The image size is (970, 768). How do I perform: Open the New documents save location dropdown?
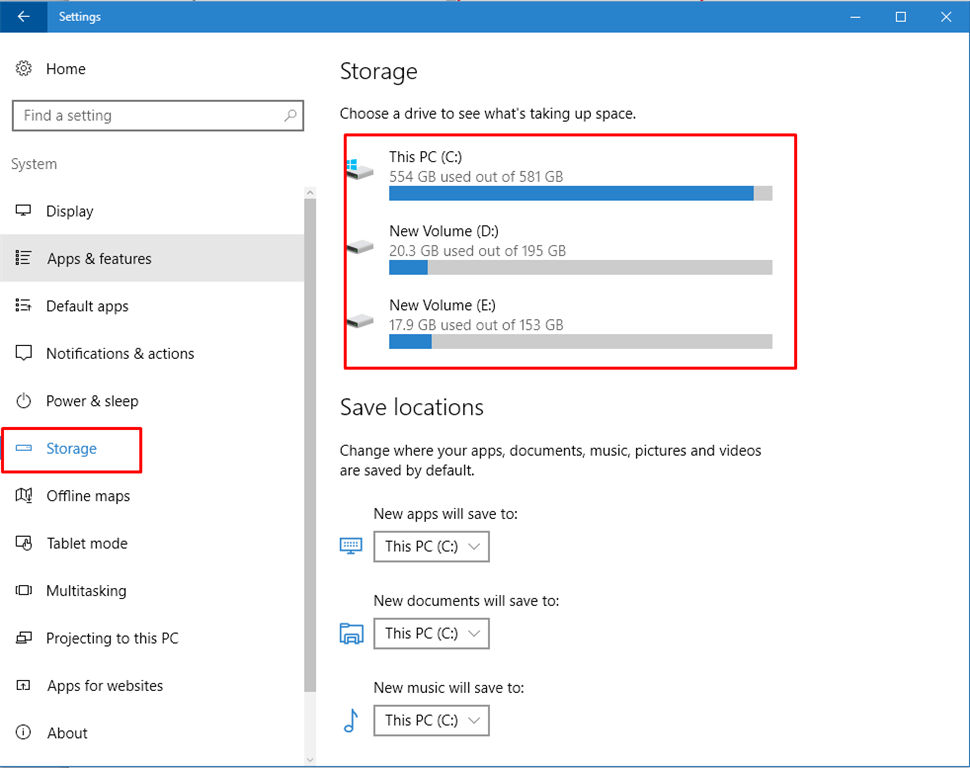431,633
